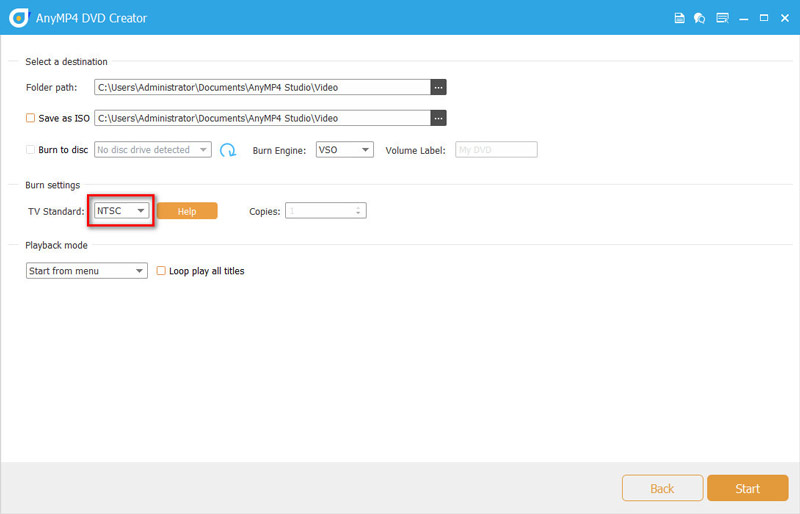Go Back to the previous step
Image resolution: width=800 pixels, height=514 pixels.
pyautogui.click(x=662, y=488)
